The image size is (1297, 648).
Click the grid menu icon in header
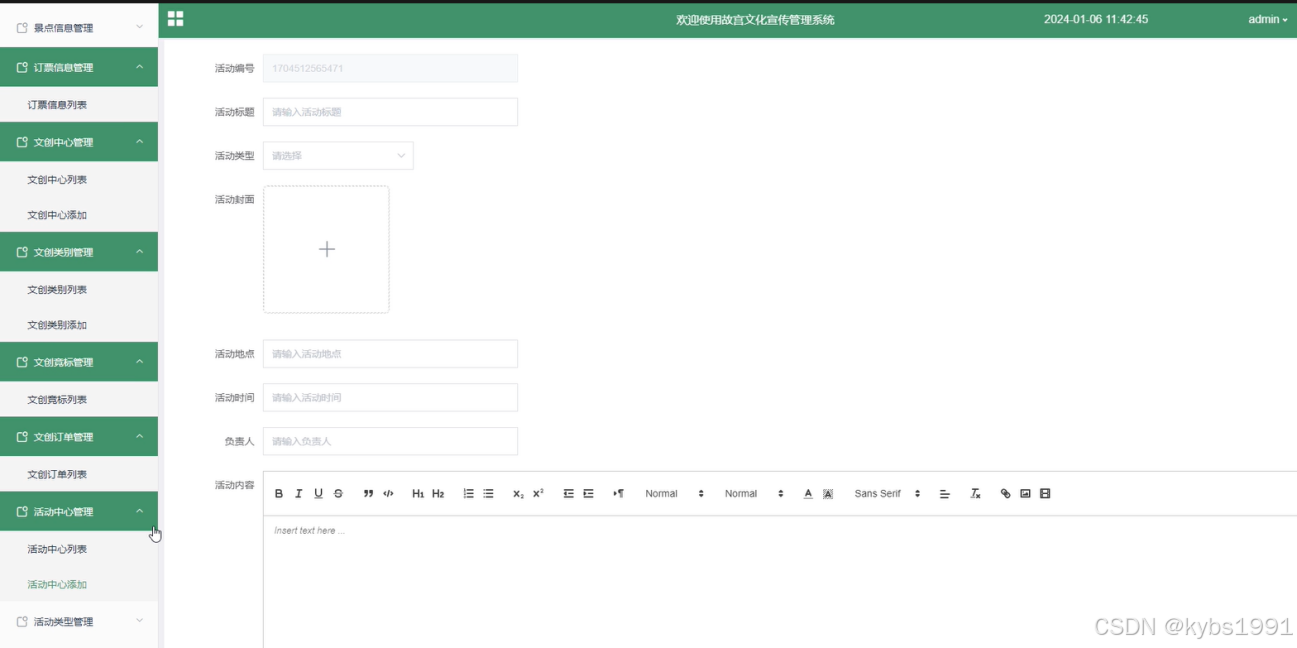coord(176,18)
